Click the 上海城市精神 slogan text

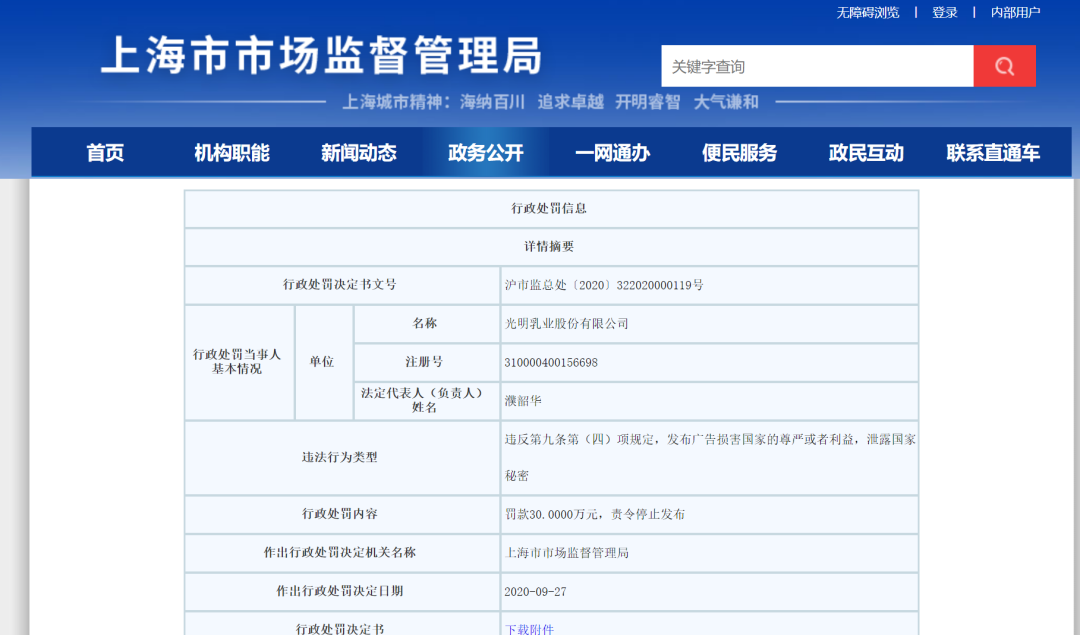(550, 102)
